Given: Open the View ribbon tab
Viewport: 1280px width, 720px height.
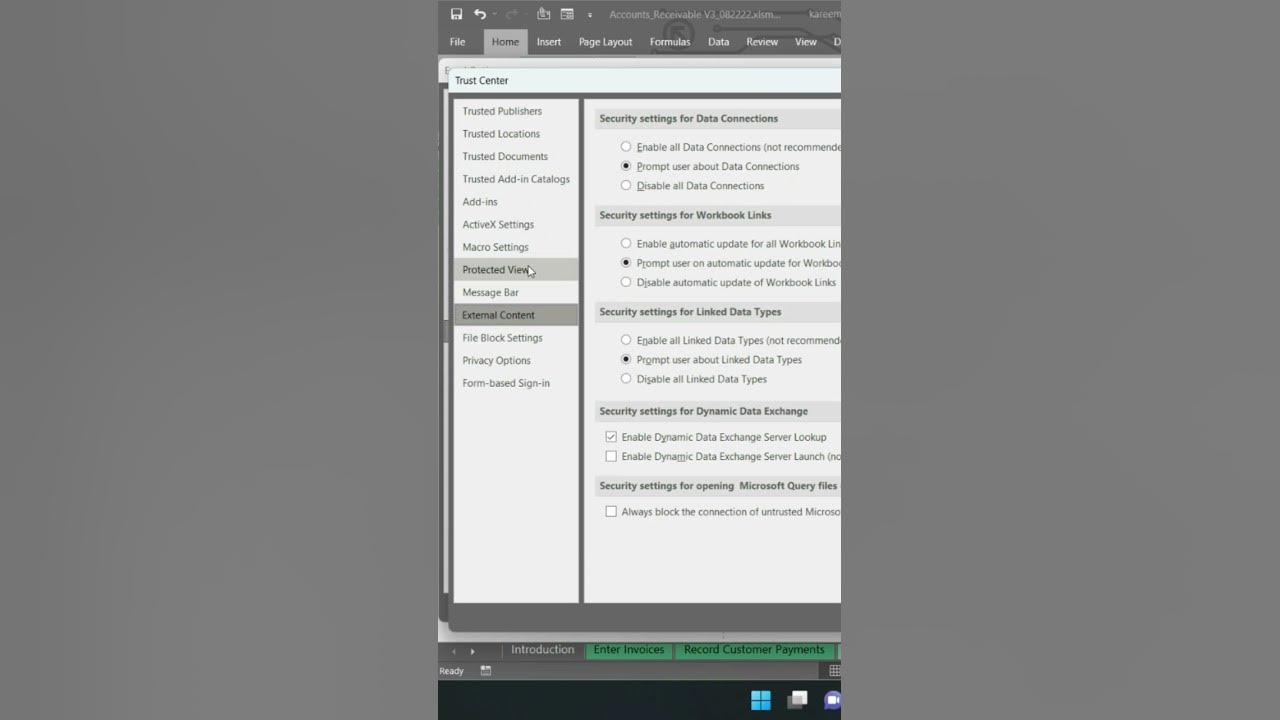Looking at the screenshot, I should click(x=806, y=42).
